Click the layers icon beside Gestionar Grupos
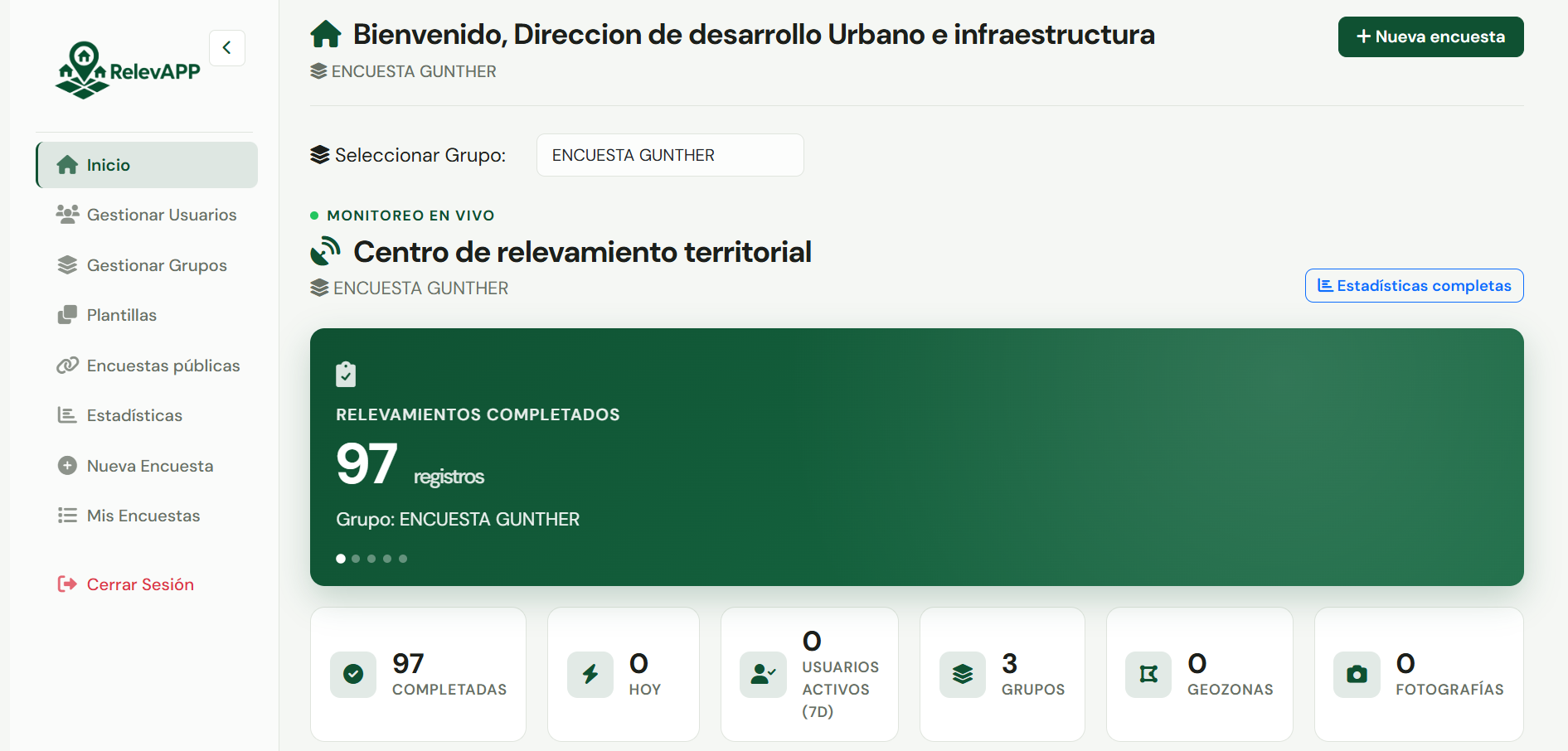Screen dimensions: 1568x751 click(67, 265)
